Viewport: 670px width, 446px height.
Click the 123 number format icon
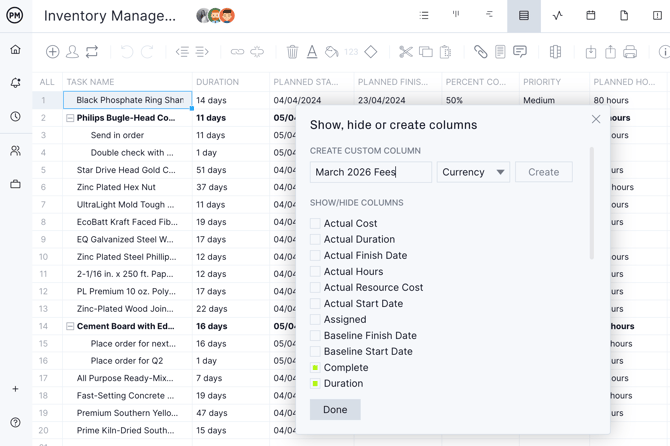point(351,52)
